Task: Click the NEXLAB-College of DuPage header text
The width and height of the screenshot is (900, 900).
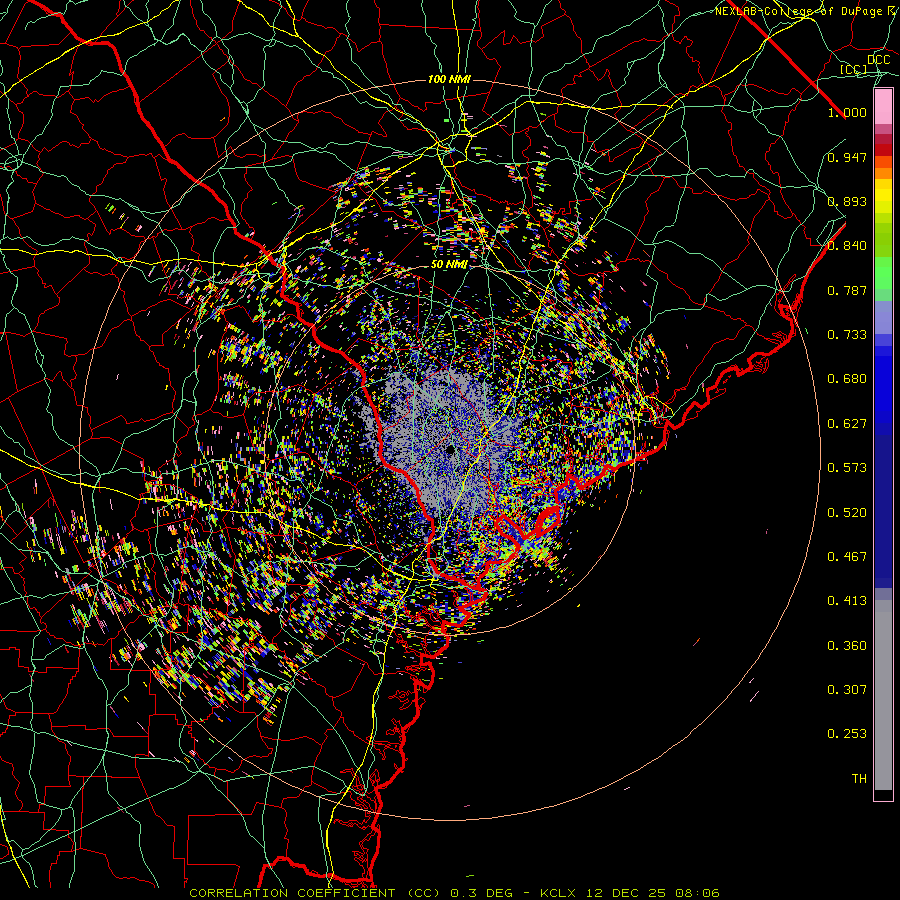Action: 806,11
